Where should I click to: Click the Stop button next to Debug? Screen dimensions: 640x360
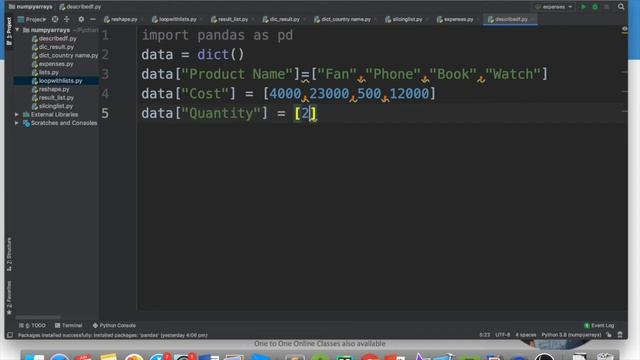click(x=607, y=7)
